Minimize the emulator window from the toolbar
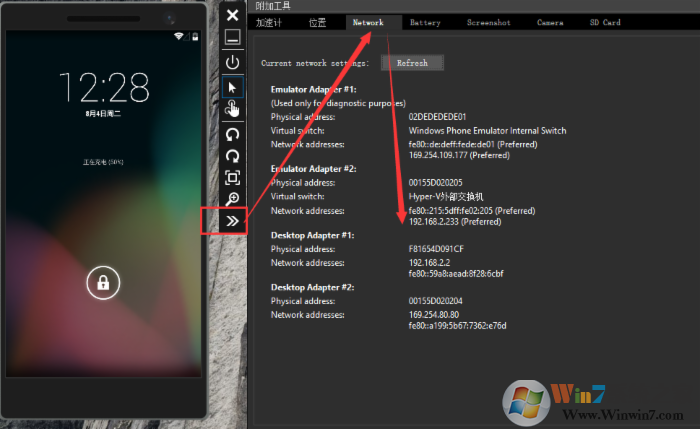The height and width of the screenshot is (429, 700). (x=232, y=38)
